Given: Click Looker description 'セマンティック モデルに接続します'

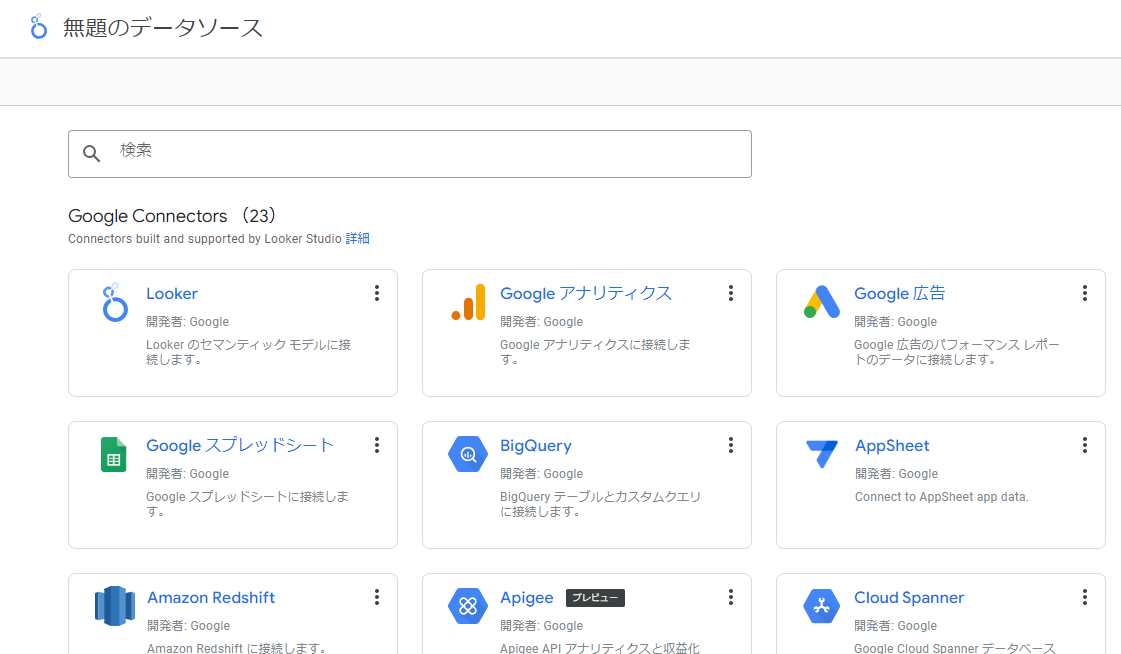Looking at the screenshot, I should 248,352.
